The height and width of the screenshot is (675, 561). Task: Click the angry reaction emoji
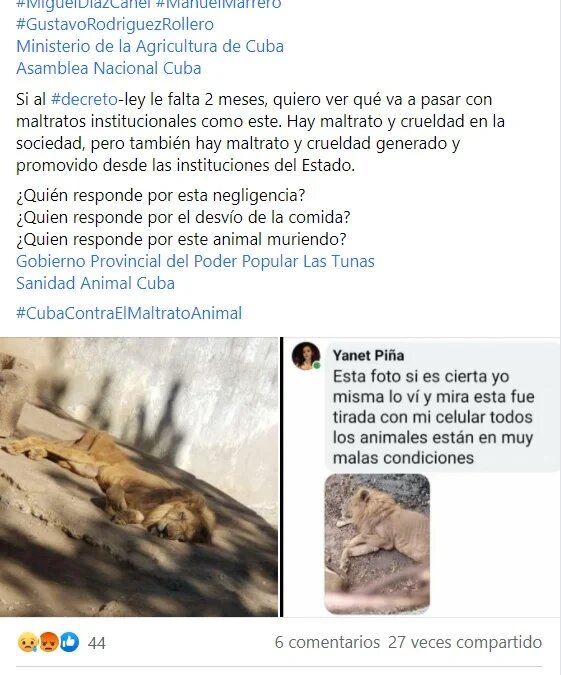point(48,642)
